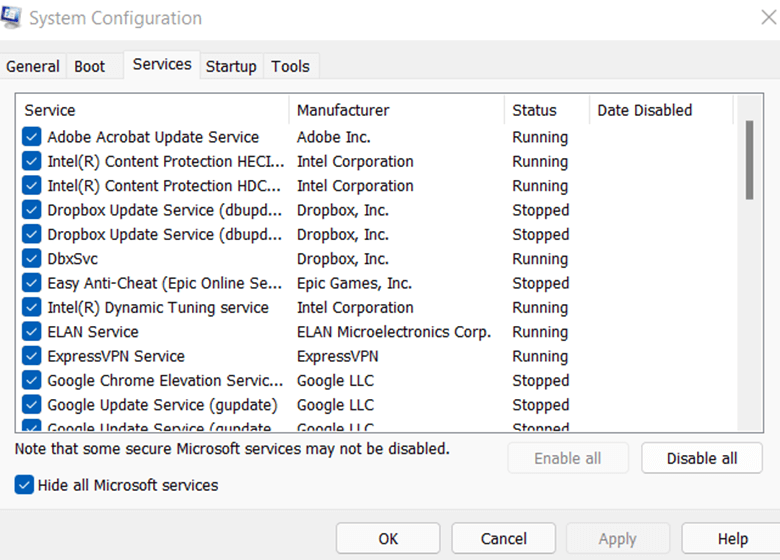
Task: Uncheck Intel(R) Dynamic Tuning service checkbox
Action: [31, 308]
